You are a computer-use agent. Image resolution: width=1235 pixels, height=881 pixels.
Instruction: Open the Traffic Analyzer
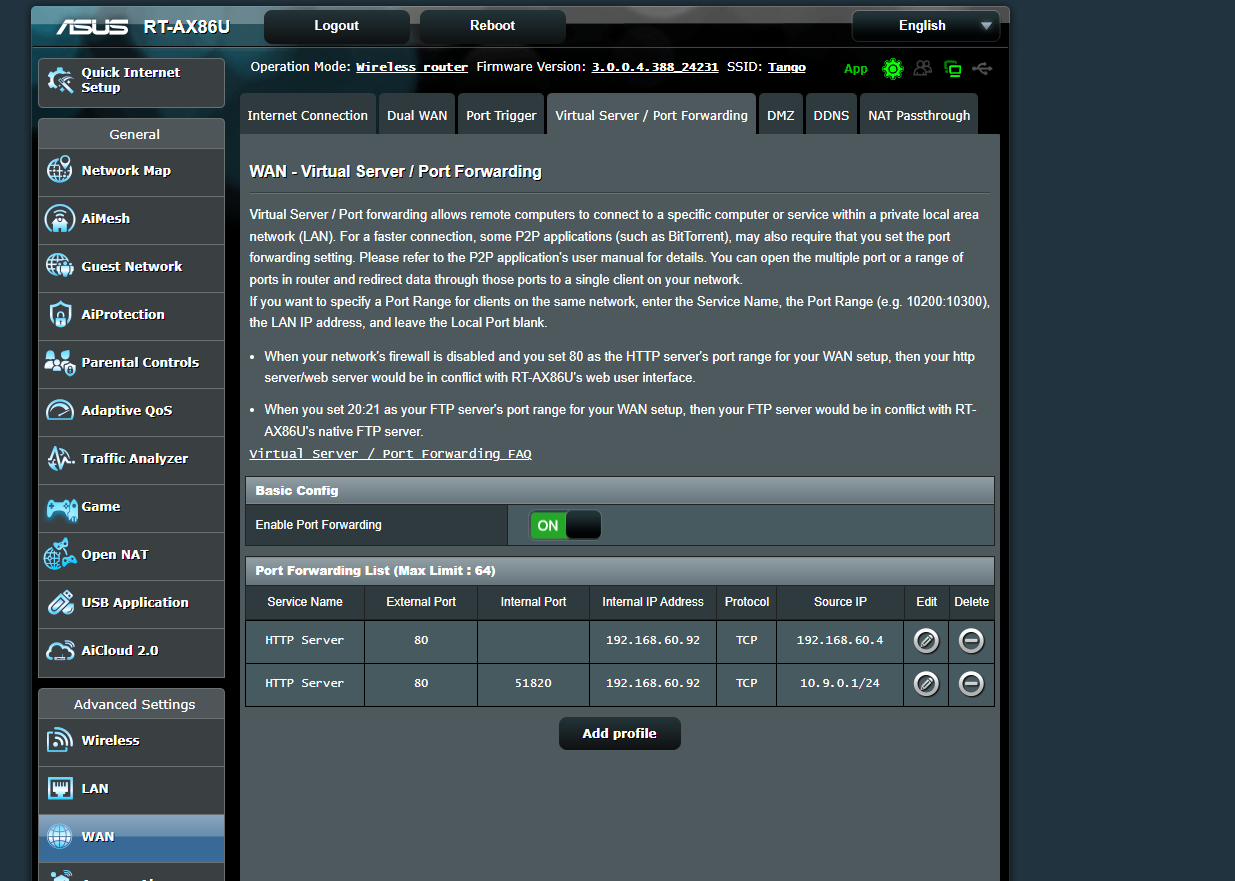[131, 460]
